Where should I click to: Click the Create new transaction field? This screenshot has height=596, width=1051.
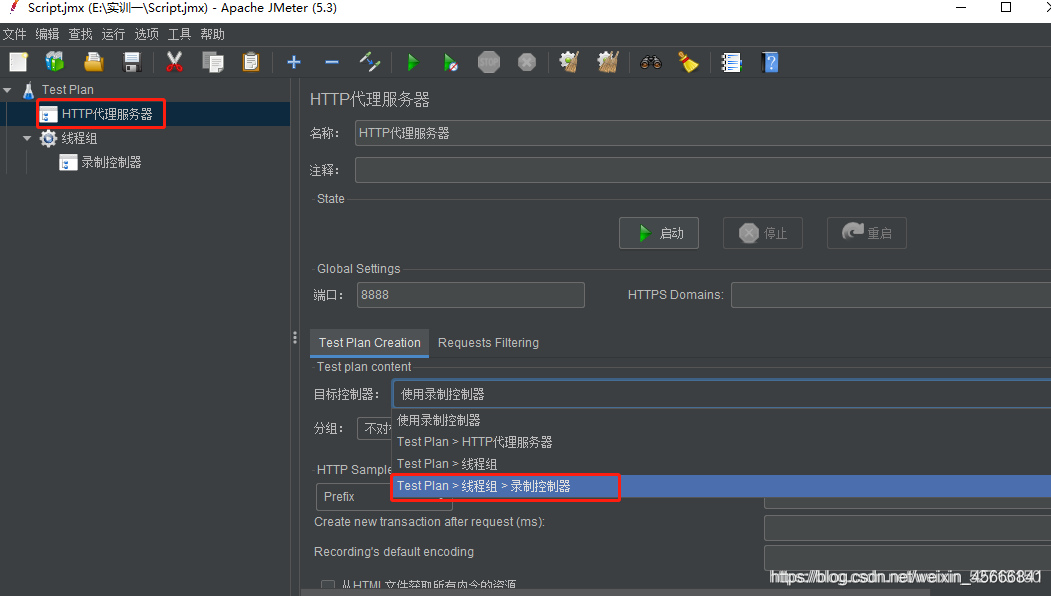point(908,528)
